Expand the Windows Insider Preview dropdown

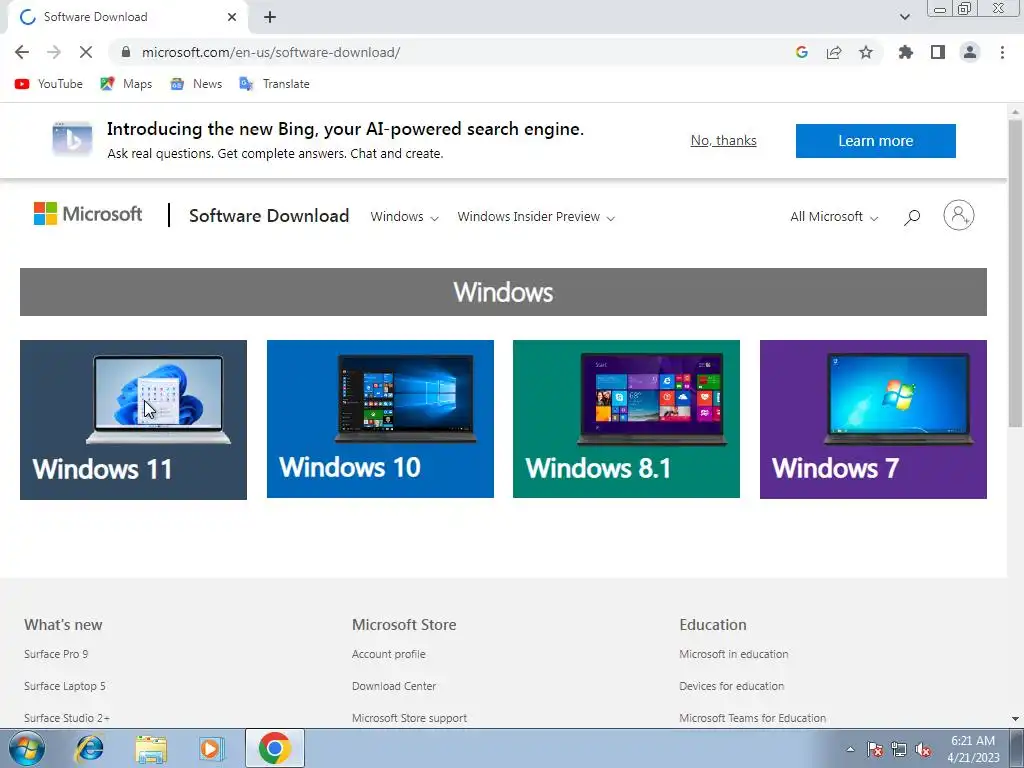tap(536, 217)
